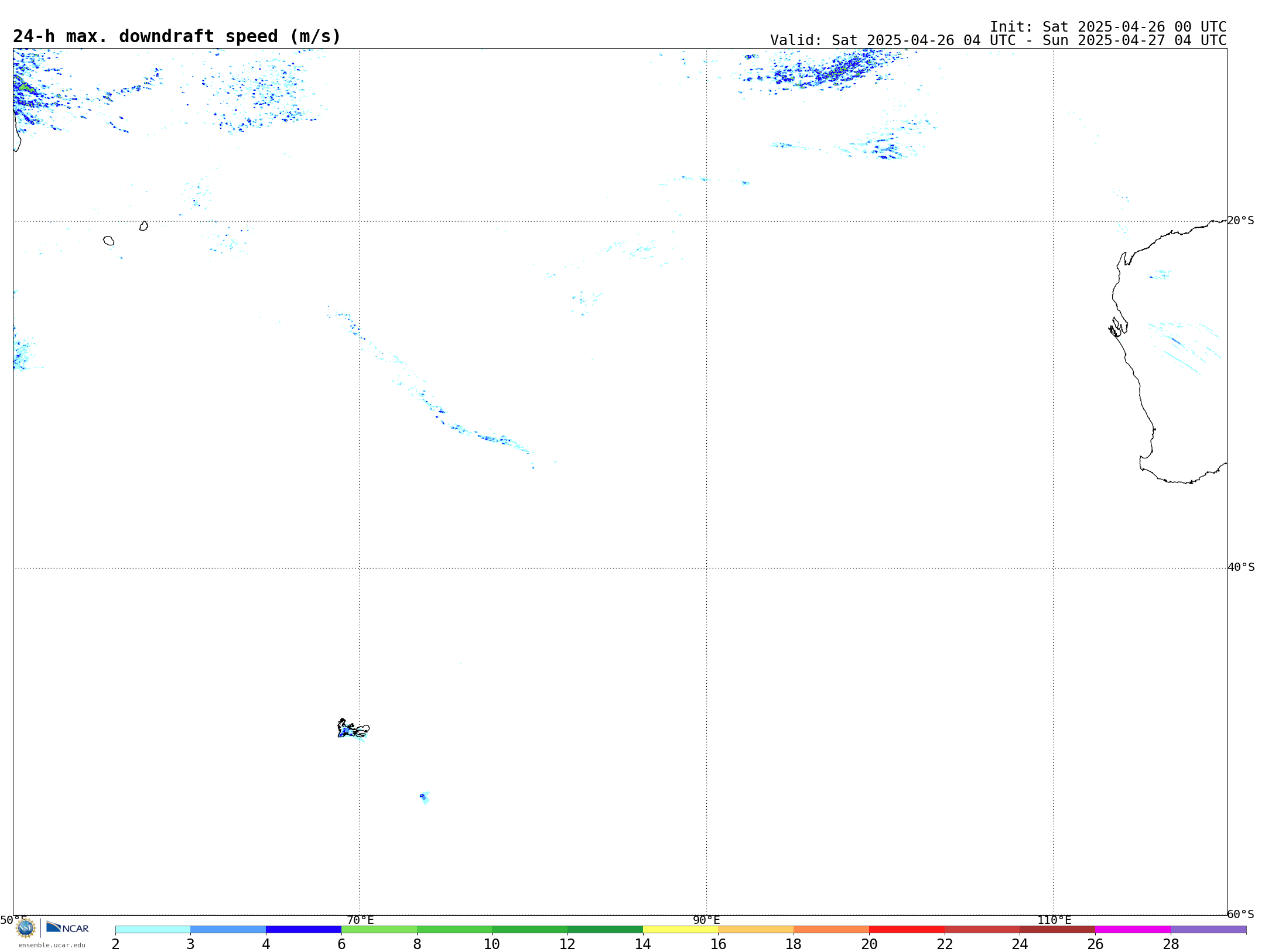Click colorbar tick label '8'
Viewport: 1265px width, 952px height.
(x=417, y=944)
